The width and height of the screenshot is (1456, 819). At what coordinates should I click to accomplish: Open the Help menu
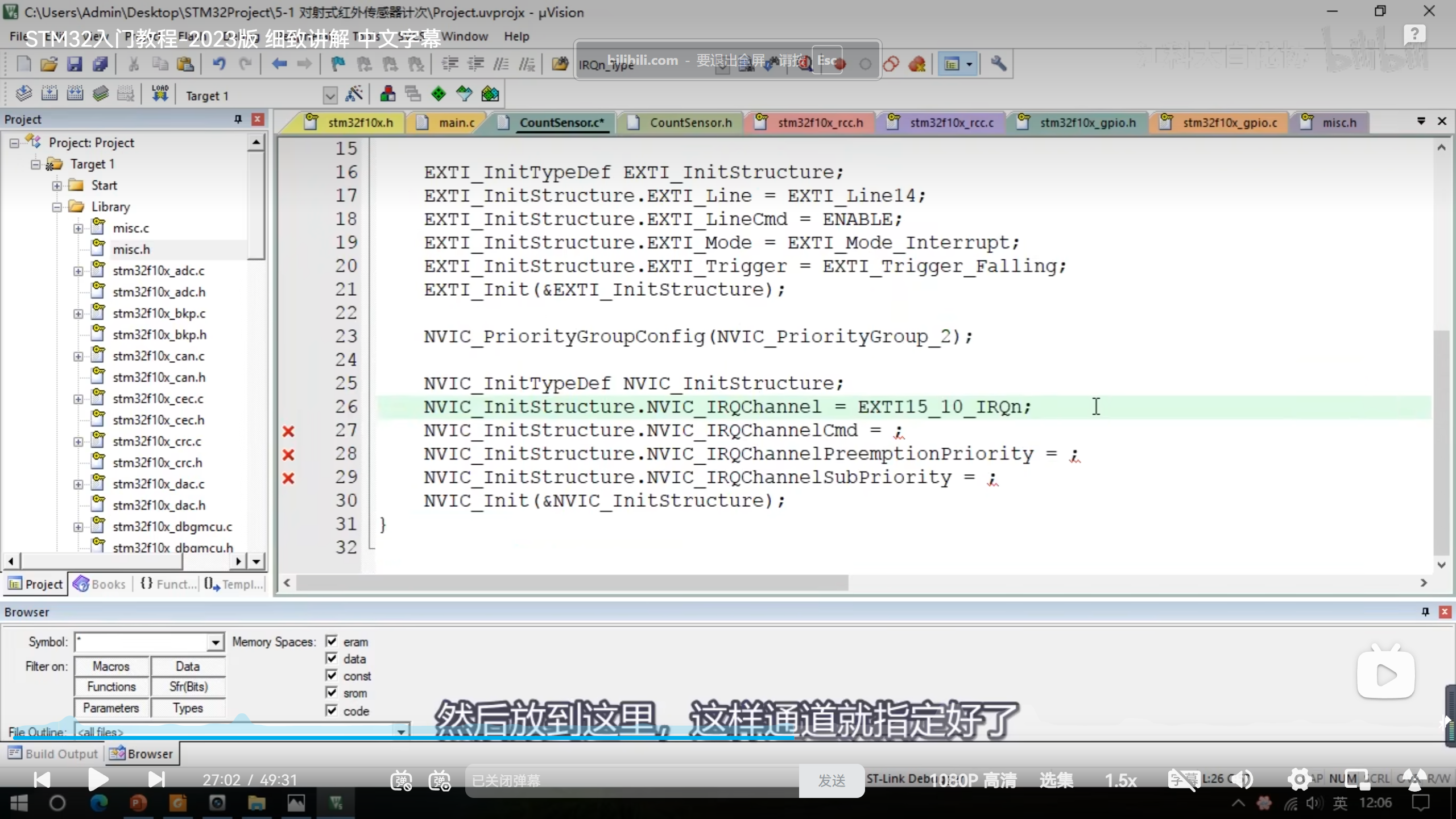tap(516, 36)
